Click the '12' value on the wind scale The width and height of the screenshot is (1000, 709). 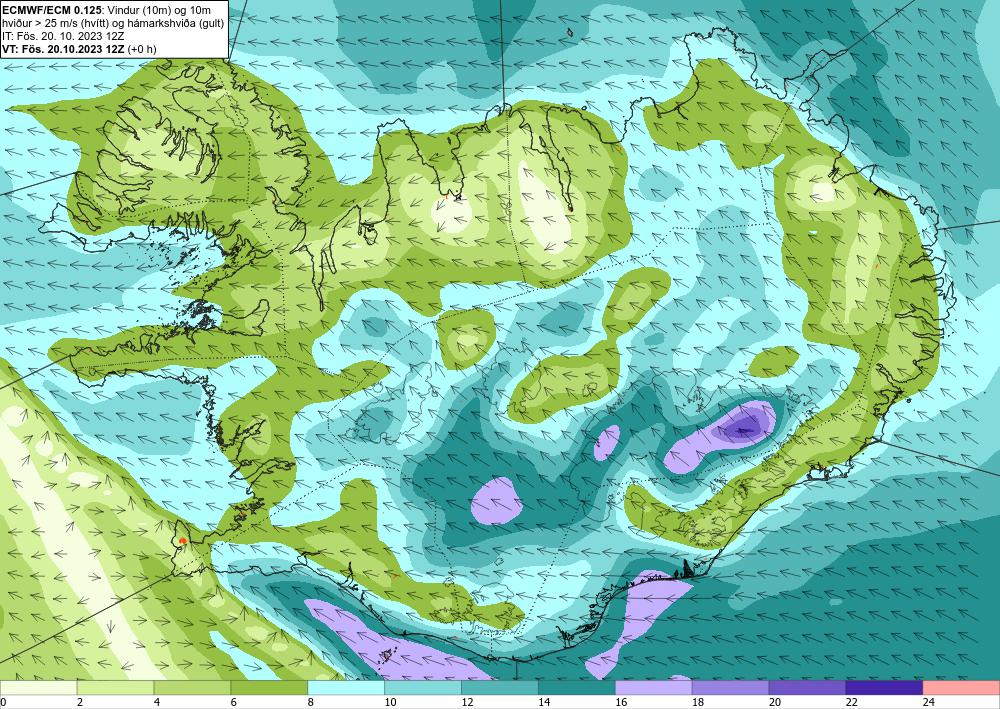pyautogui.click(x=467, y=703)
